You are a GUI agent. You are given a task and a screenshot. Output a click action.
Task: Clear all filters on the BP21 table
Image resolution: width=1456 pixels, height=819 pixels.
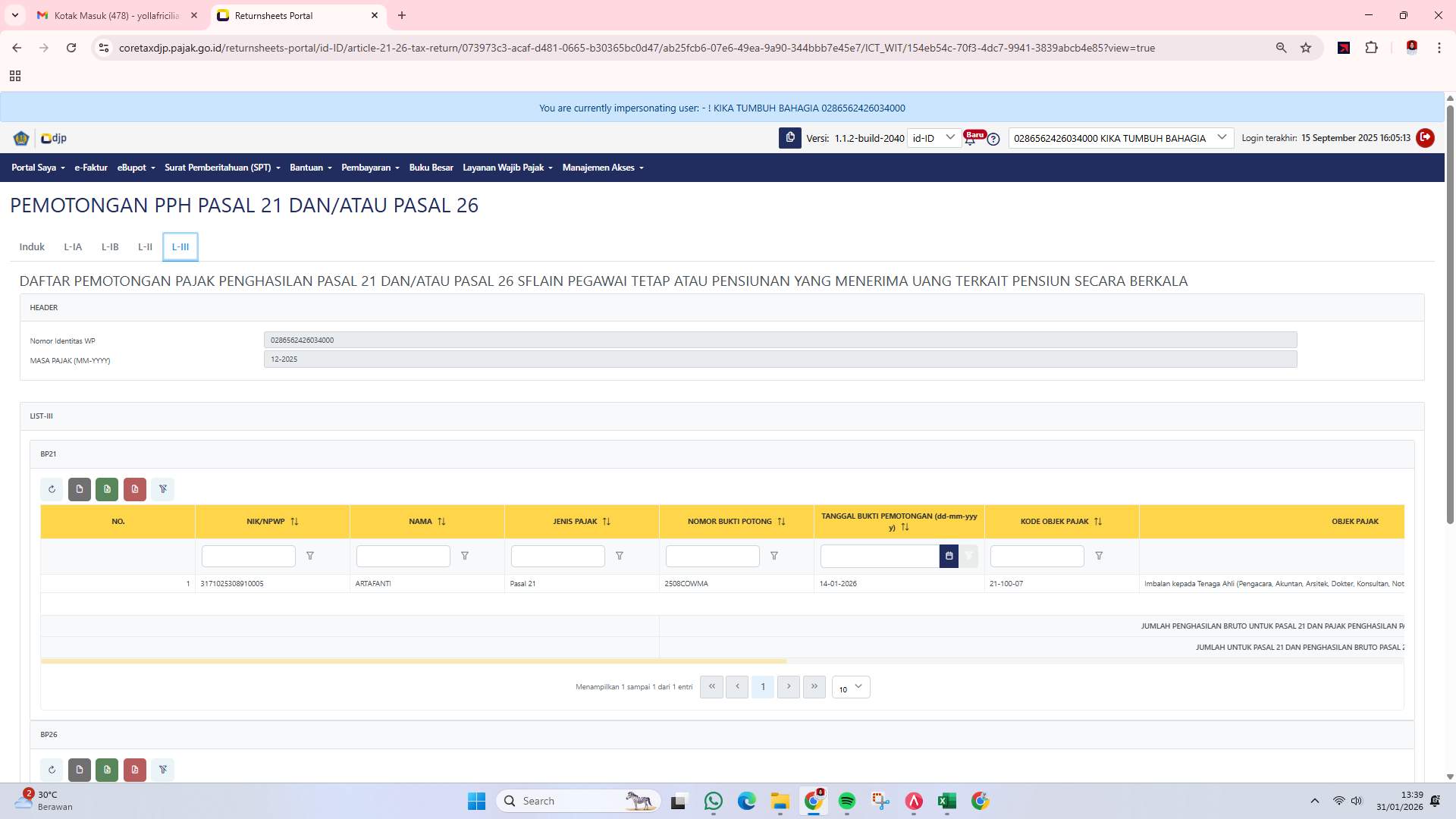(x=163, y=489)
